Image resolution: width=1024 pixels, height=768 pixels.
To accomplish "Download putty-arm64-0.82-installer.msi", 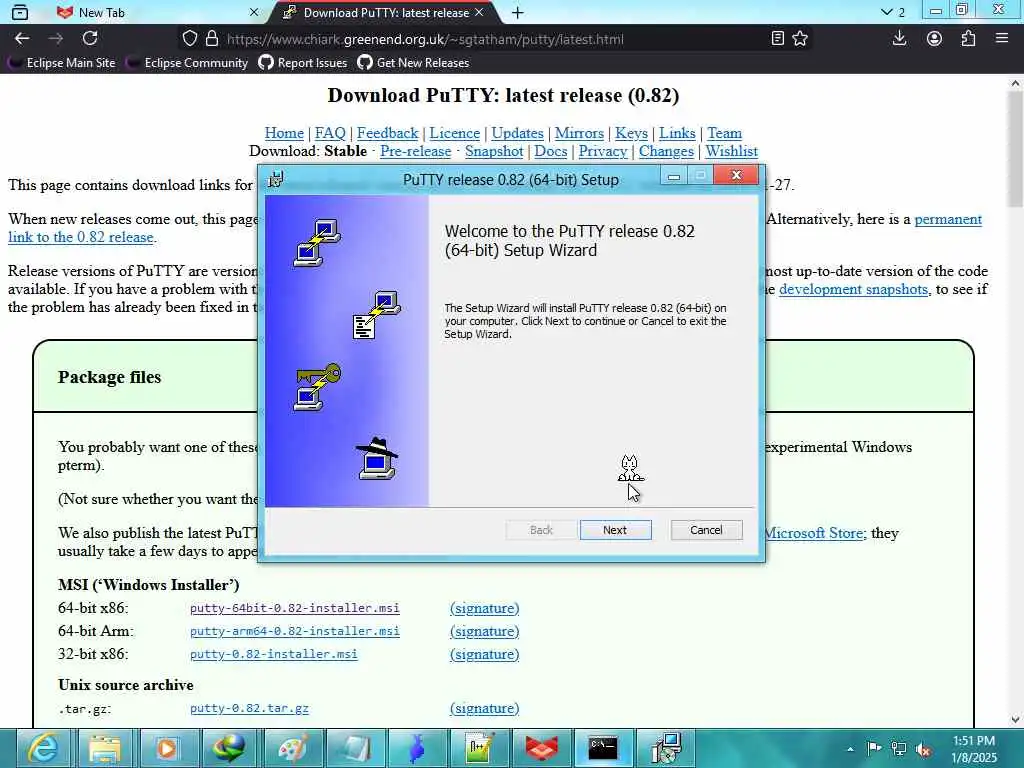I will 295,631.
